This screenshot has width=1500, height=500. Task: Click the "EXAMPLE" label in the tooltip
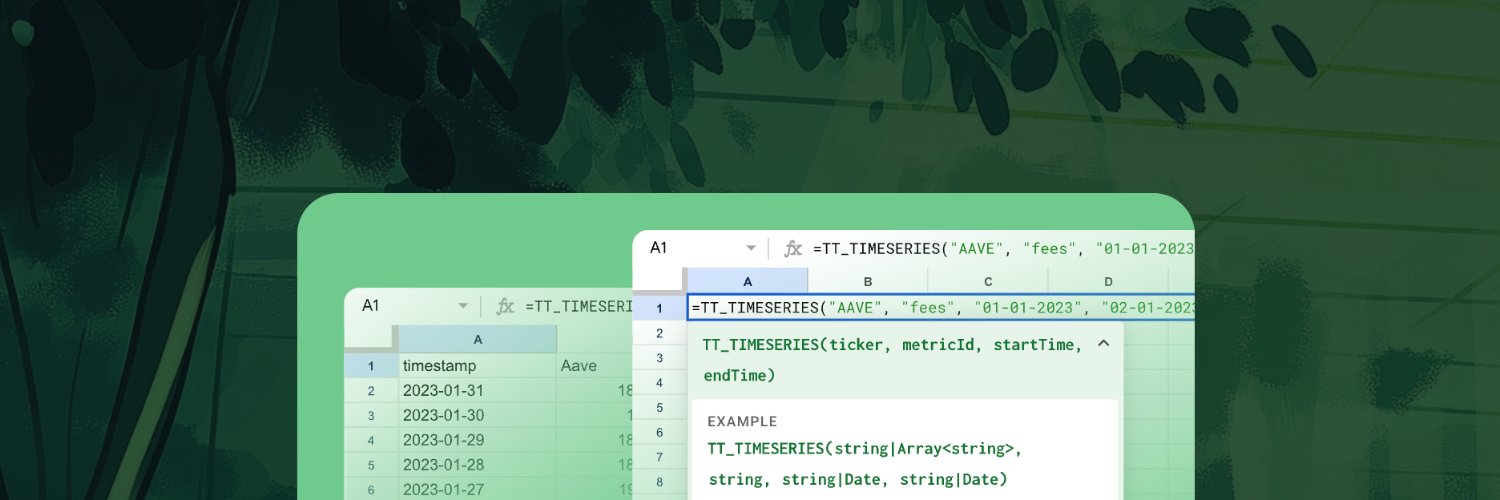(742, 422)
